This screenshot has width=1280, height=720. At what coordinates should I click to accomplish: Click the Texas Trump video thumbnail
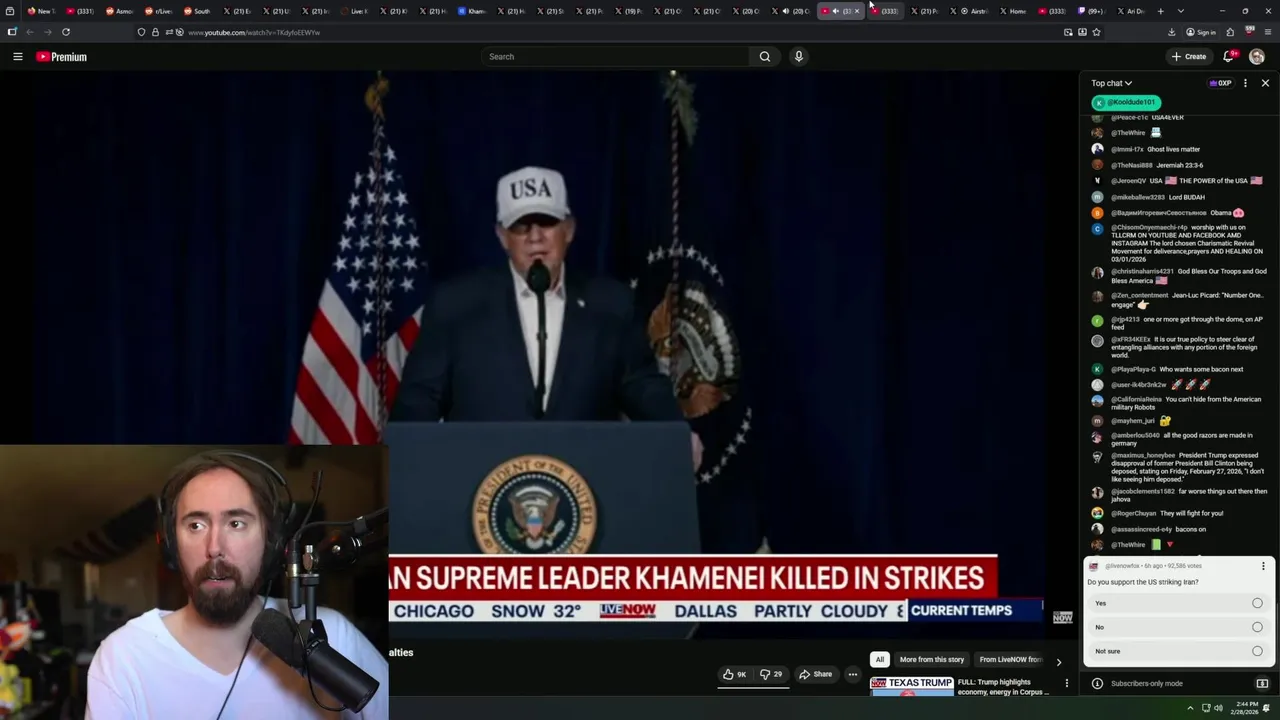pos(912,686)
